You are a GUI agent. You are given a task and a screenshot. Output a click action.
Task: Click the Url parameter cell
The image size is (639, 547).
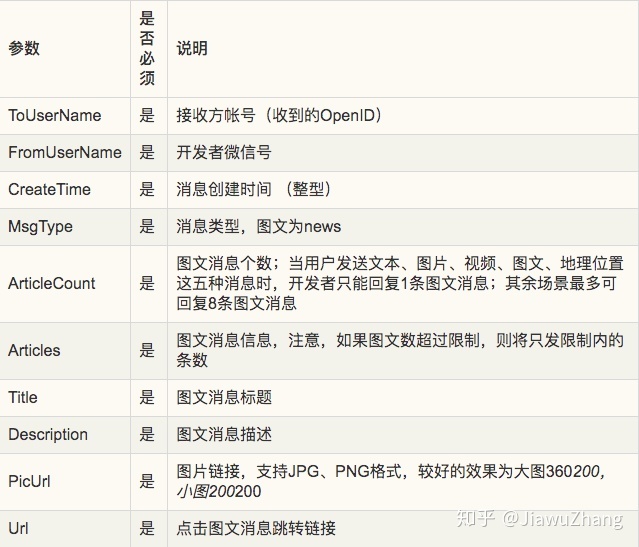18,529
